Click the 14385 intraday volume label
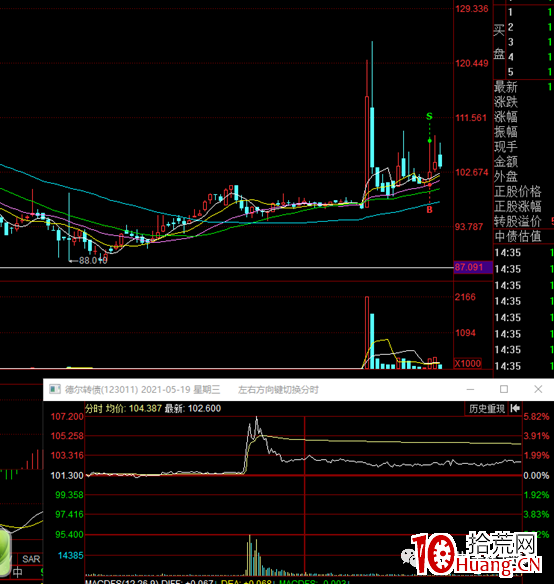The height and width of the screenshot is (584, 554). 70,556
